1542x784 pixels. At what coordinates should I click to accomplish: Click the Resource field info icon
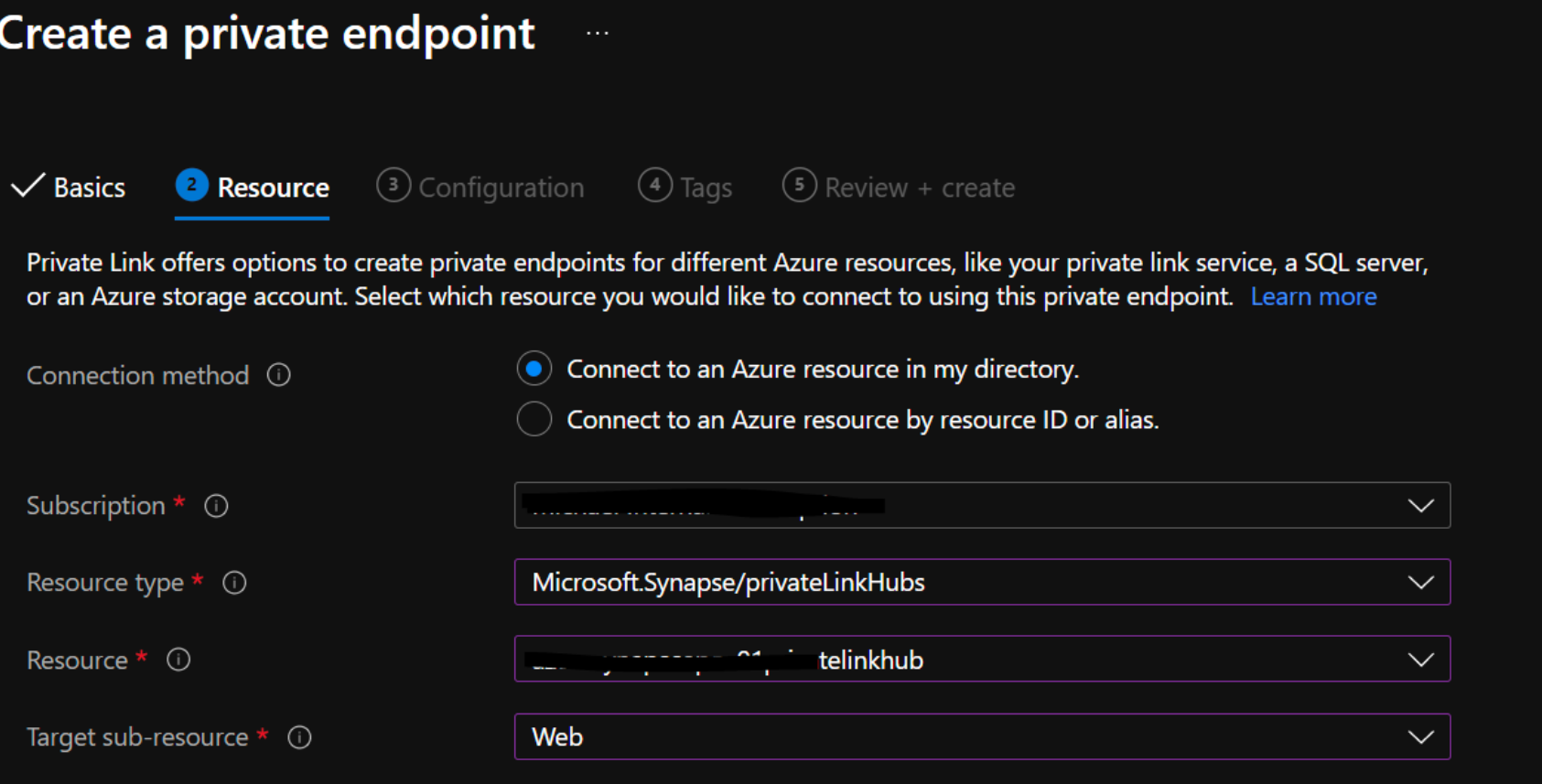coord(178,660)
